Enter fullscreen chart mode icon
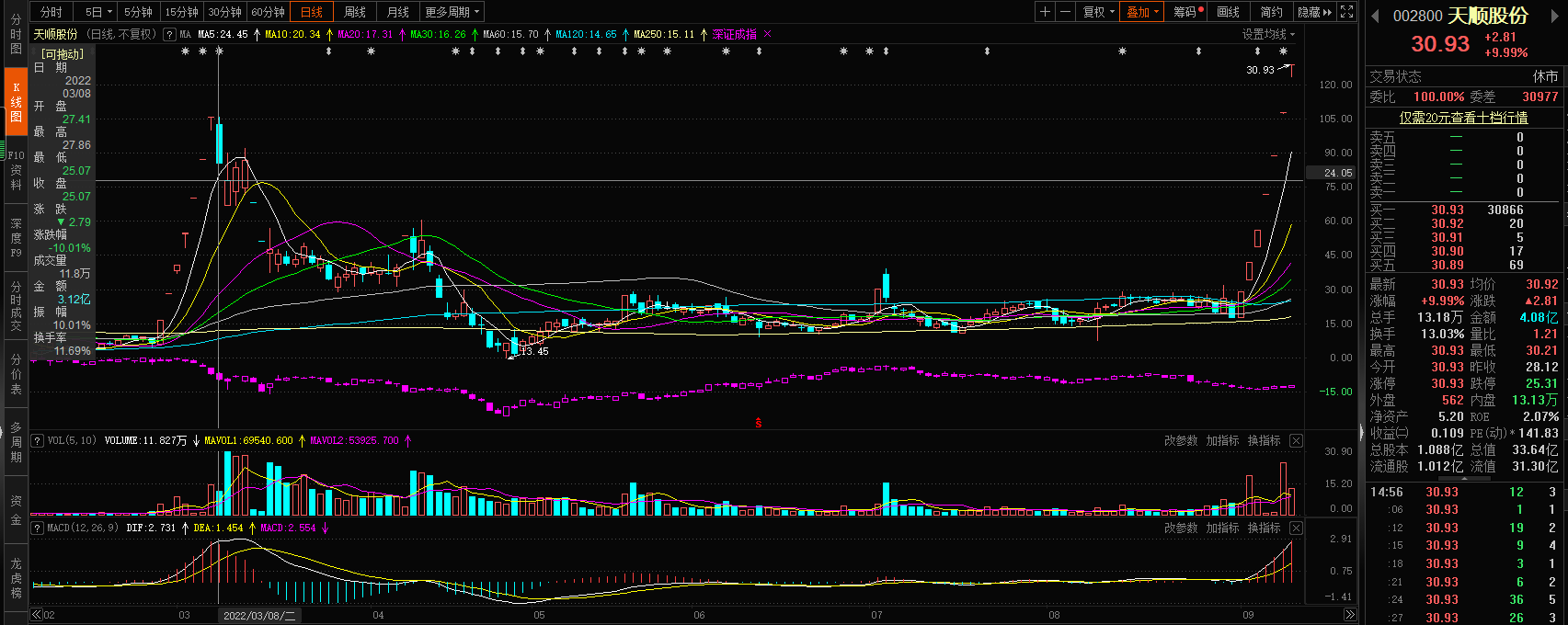 [1346, 12]
